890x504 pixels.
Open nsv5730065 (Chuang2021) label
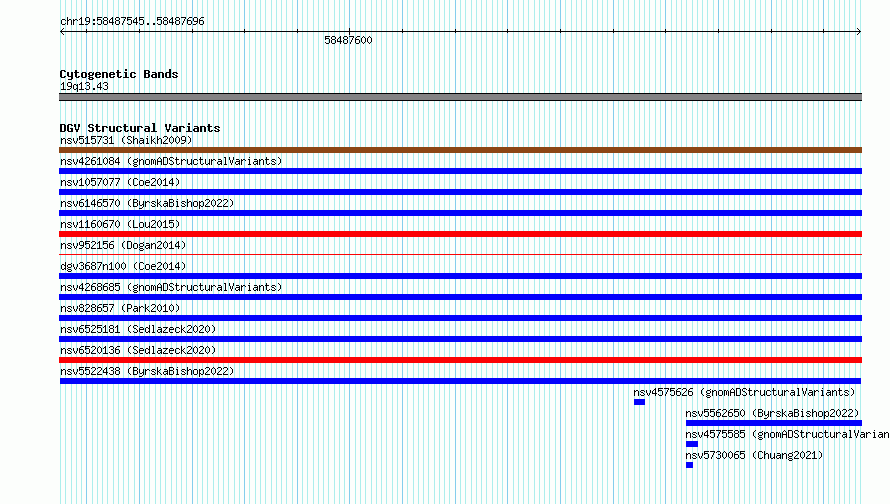pos(754,455)
